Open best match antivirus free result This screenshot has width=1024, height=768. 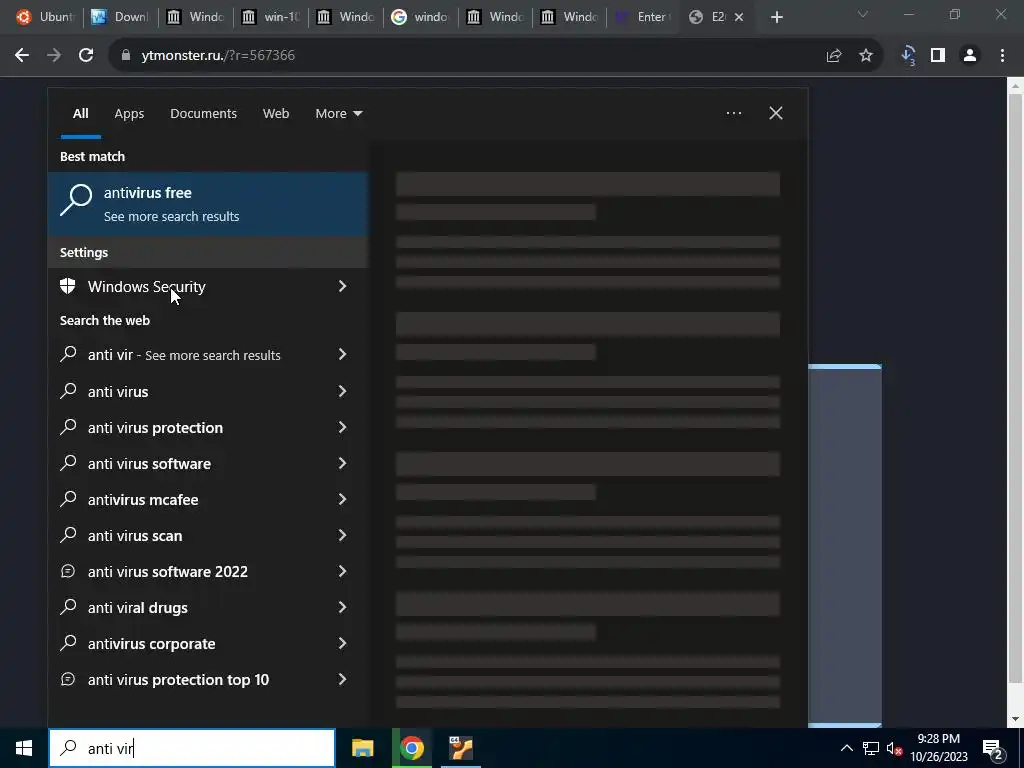208,204
